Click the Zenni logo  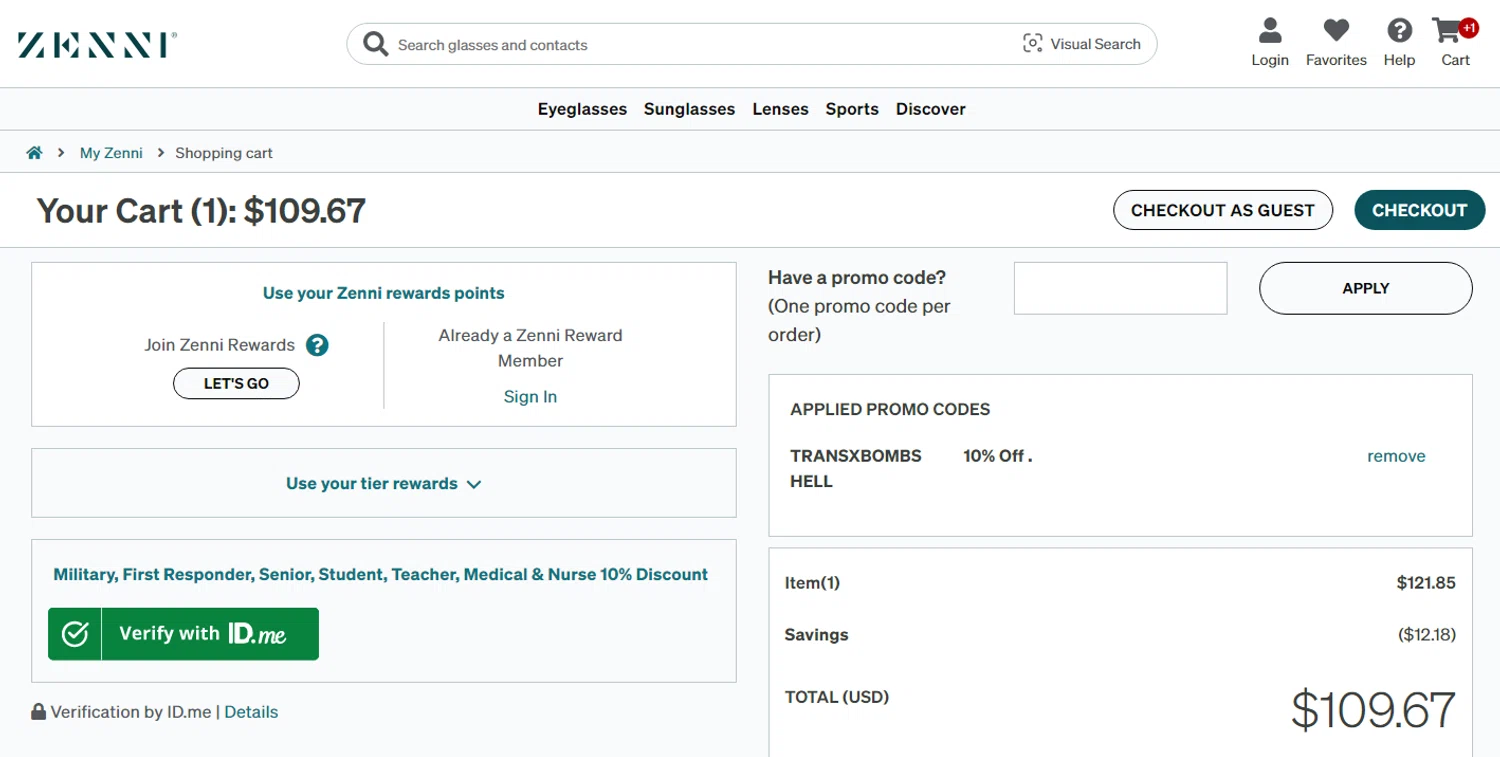point(97,45)
